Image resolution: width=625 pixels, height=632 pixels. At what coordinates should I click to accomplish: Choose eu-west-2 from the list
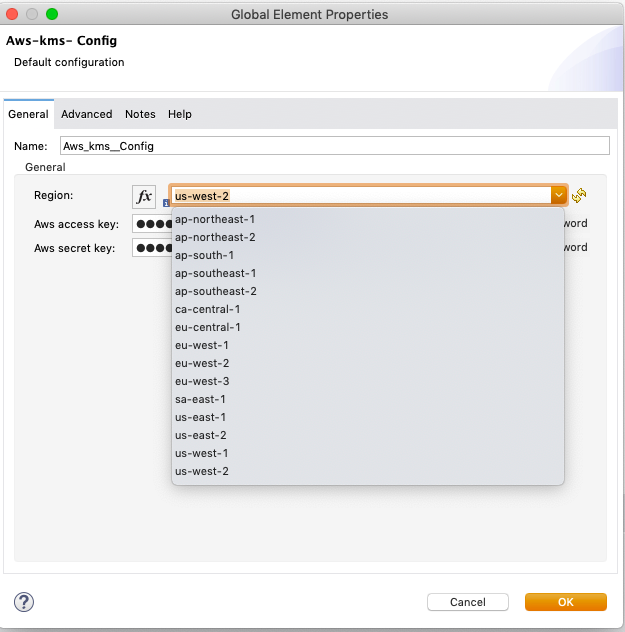[368, 363]
